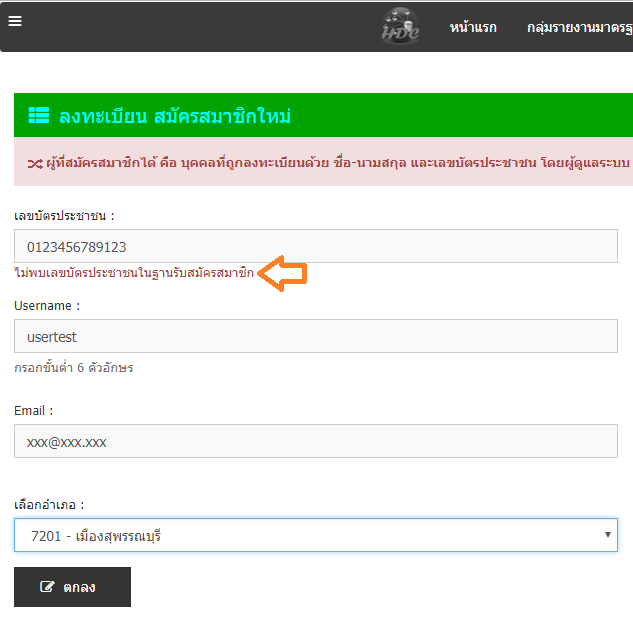Click the ลงทะเบียน สมัครสมาชิกใหม่ heading
The image size is (633, 636).
coord(174,116)
